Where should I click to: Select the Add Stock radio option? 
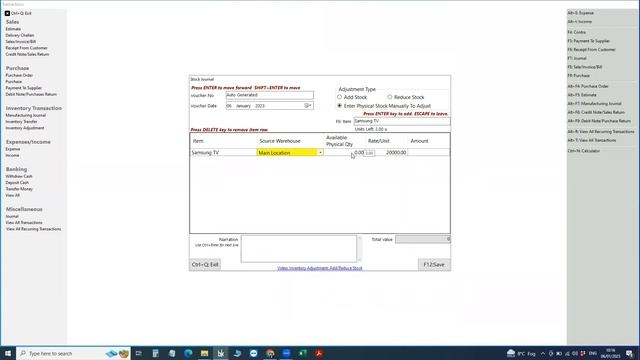(x=339, y=97)
